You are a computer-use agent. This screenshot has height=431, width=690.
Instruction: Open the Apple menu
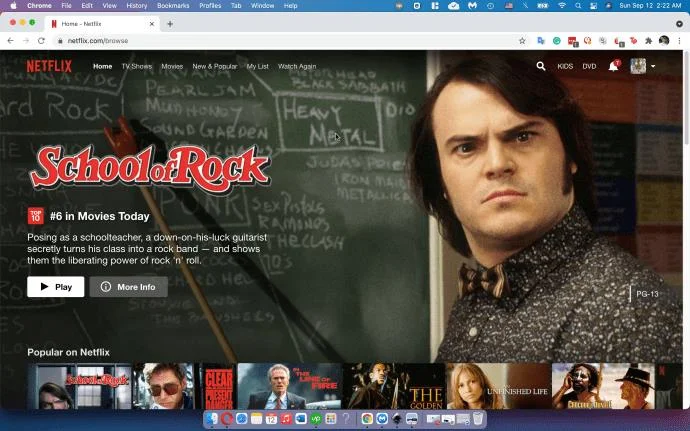point(13,6)
